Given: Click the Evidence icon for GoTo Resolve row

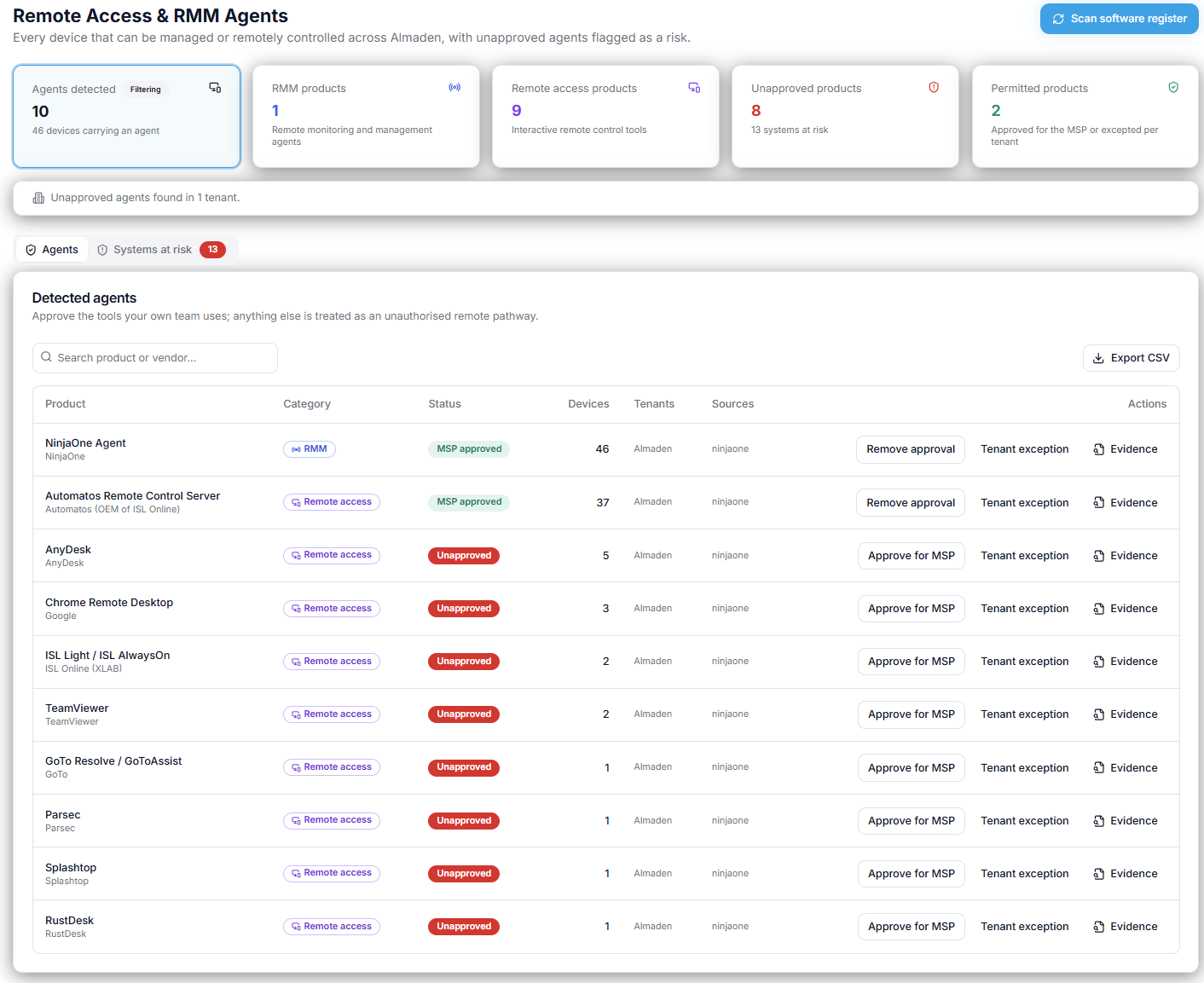Looking at the screenshot, I should 1099,768.
